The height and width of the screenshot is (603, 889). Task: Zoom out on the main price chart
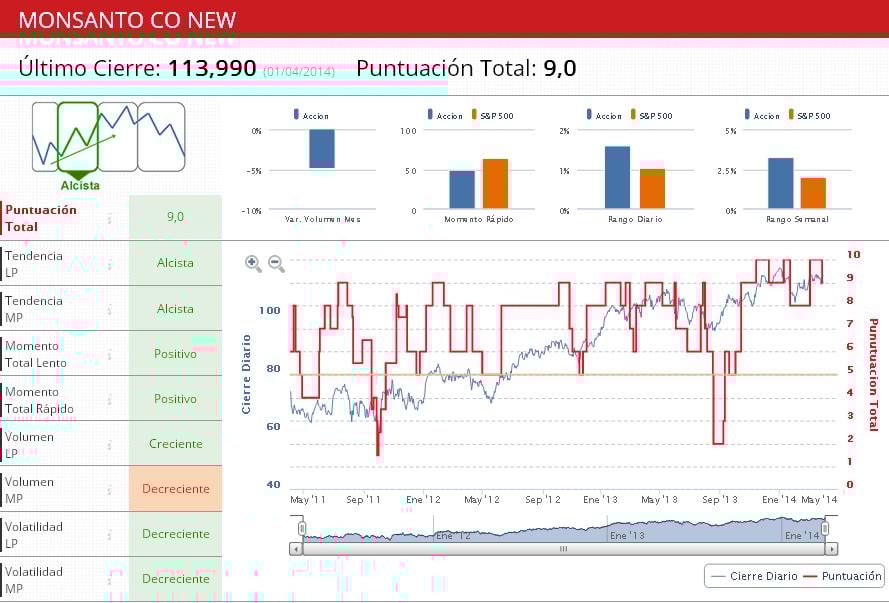pos(276,264)
